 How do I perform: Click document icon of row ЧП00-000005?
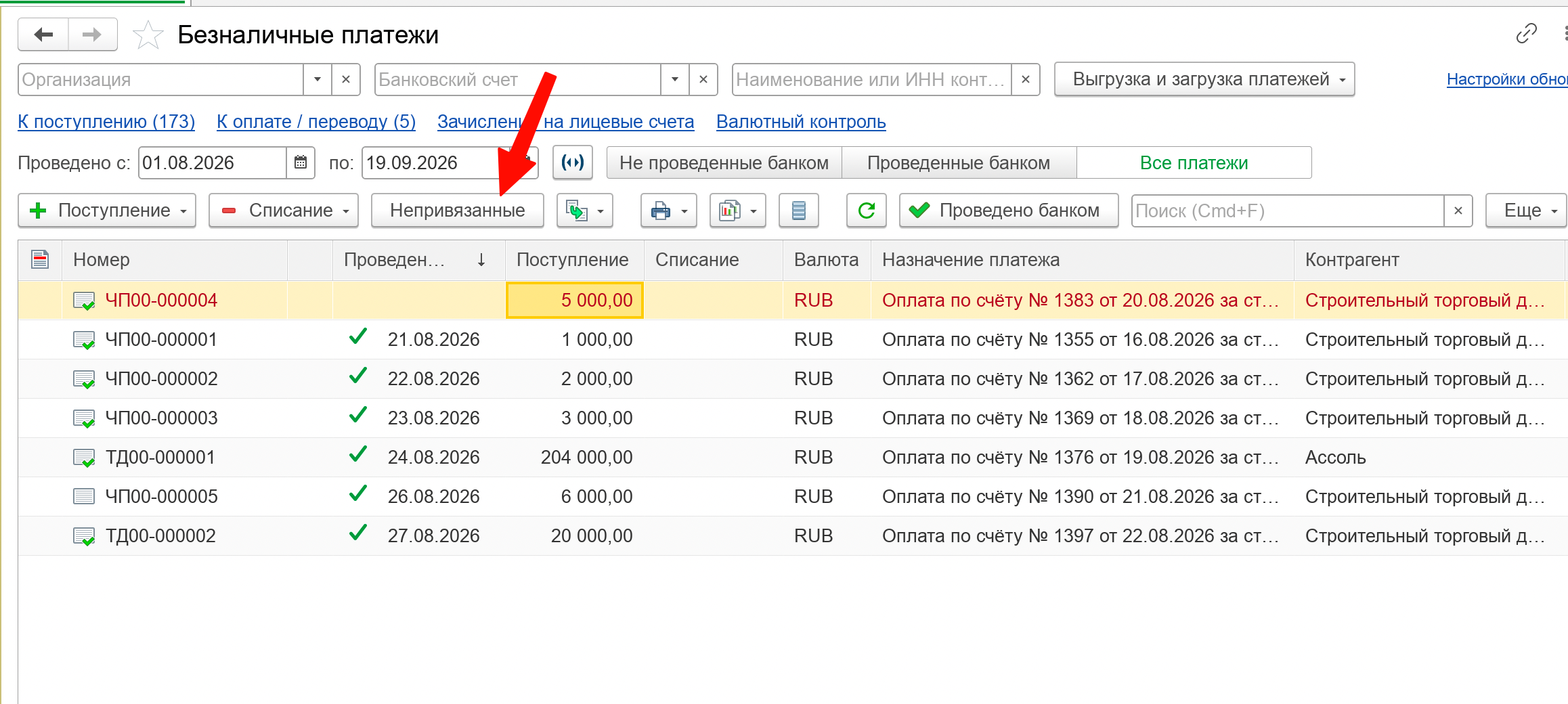83,497
